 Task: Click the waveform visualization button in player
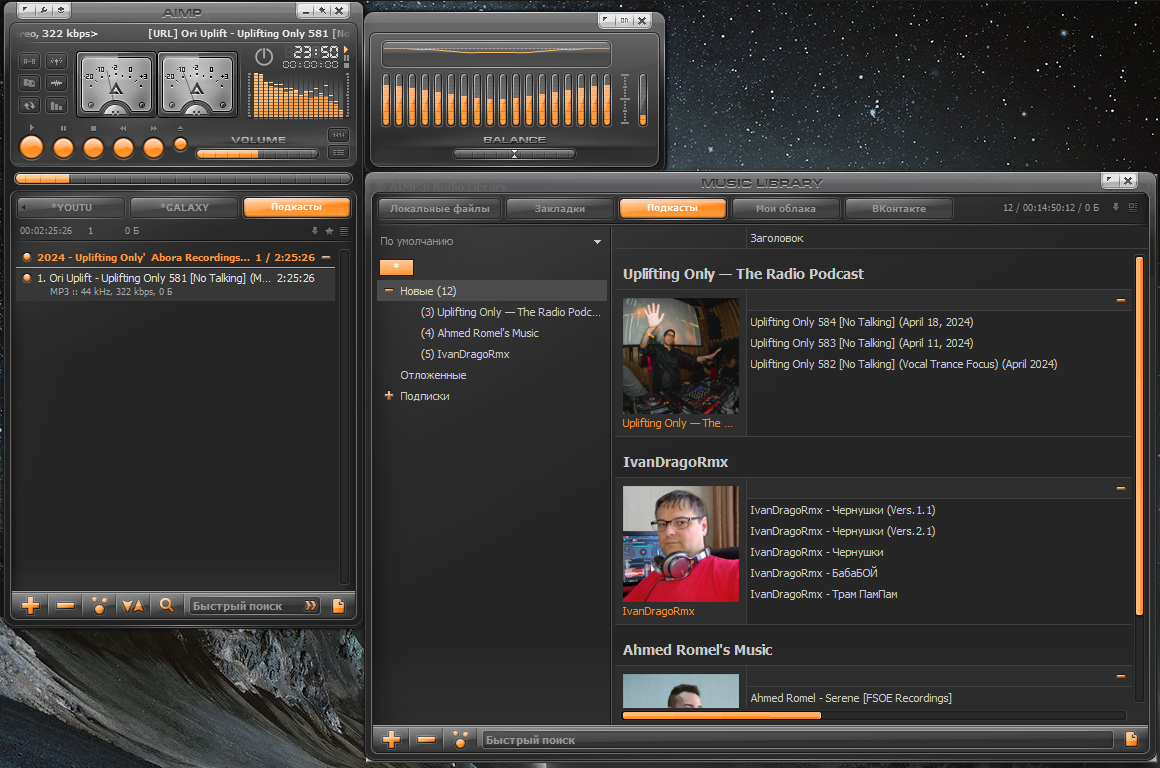pyautogui.click(x=56, y=84)
